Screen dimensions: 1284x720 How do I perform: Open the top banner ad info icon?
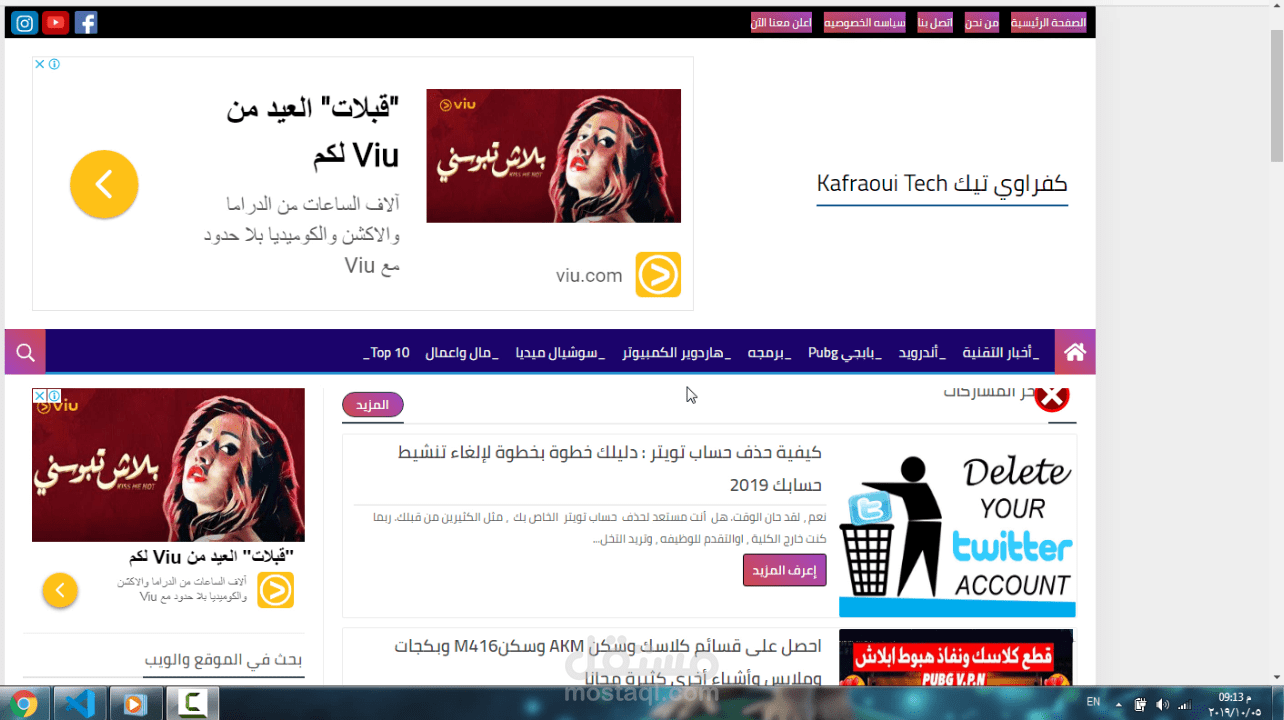pos(54,64)
